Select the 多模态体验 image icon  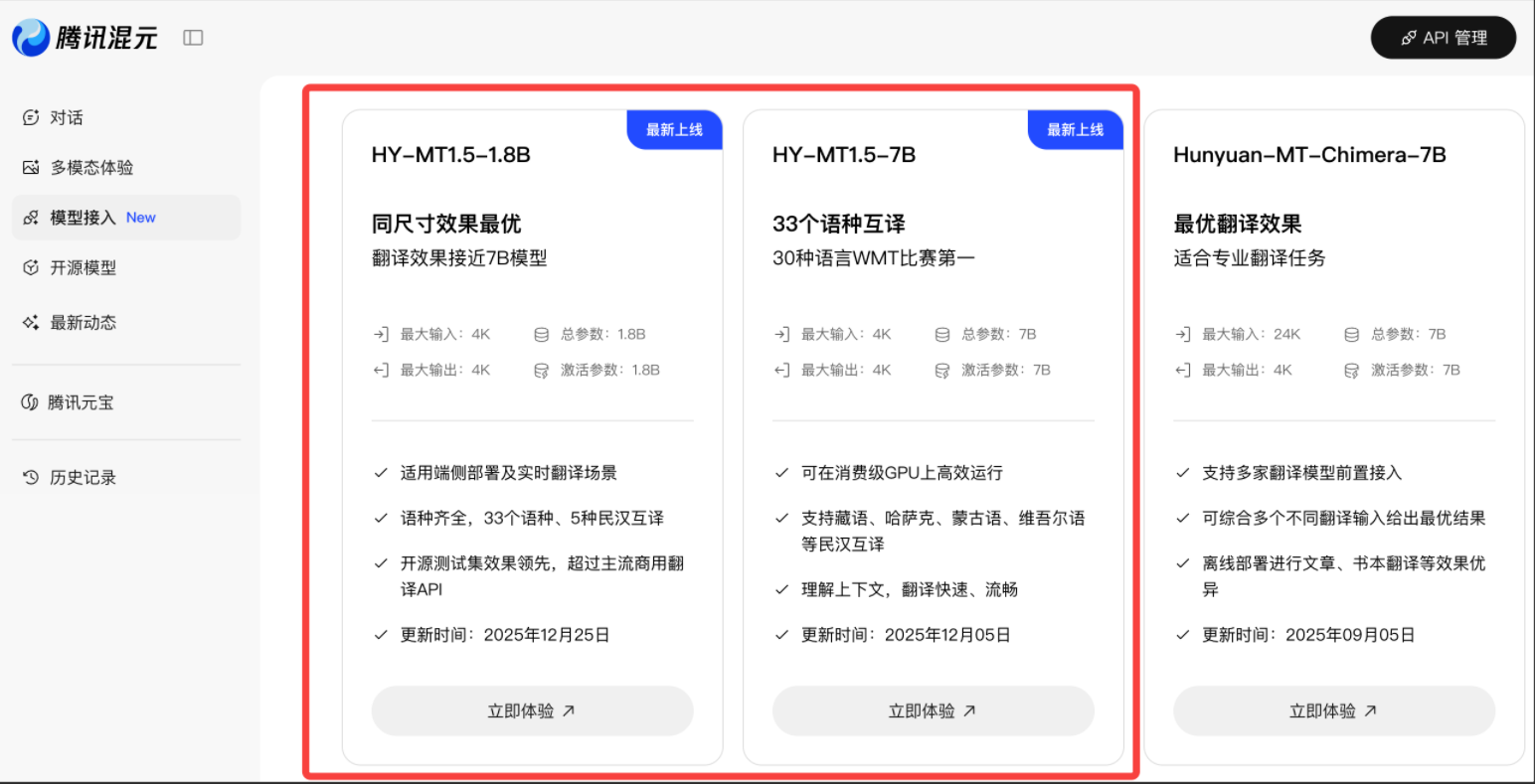tap(31, 167)
